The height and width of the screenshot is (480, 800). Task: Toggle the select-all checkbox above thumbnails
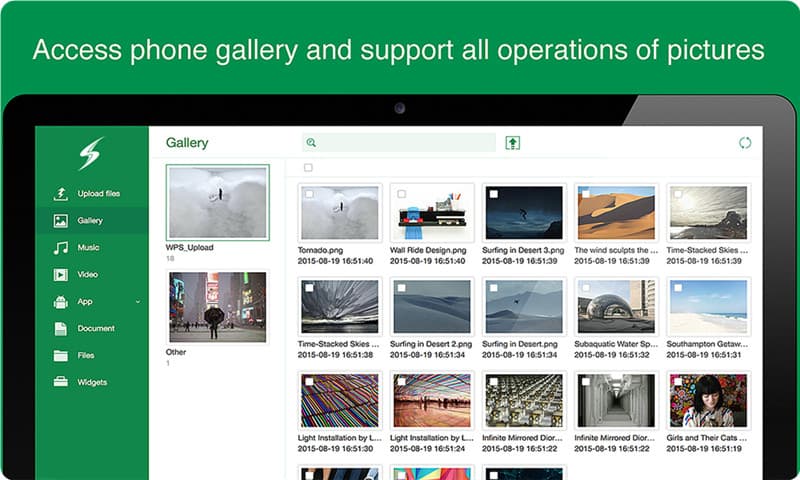(x=308, y=167)
